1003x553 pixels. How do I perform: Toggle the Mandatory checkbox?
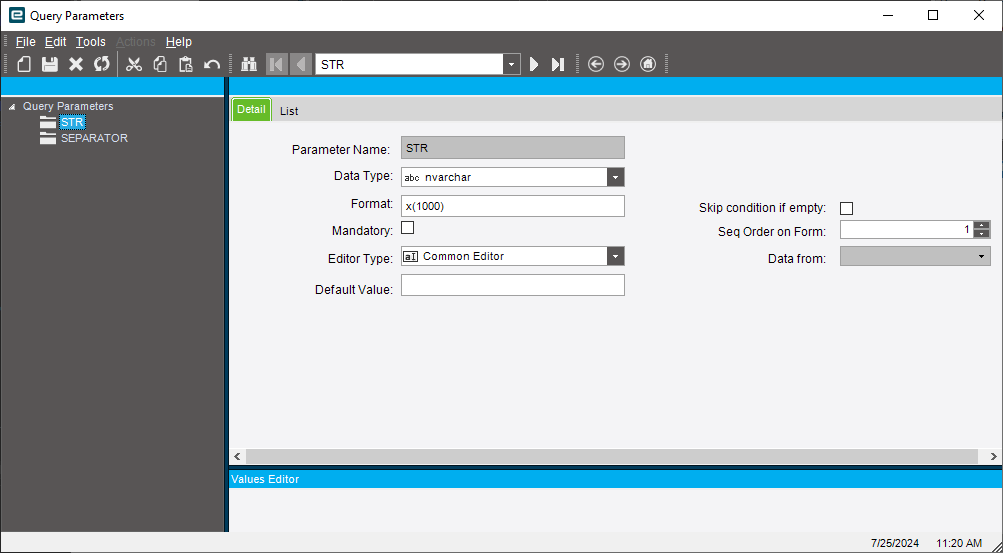(x=407, y=228)
